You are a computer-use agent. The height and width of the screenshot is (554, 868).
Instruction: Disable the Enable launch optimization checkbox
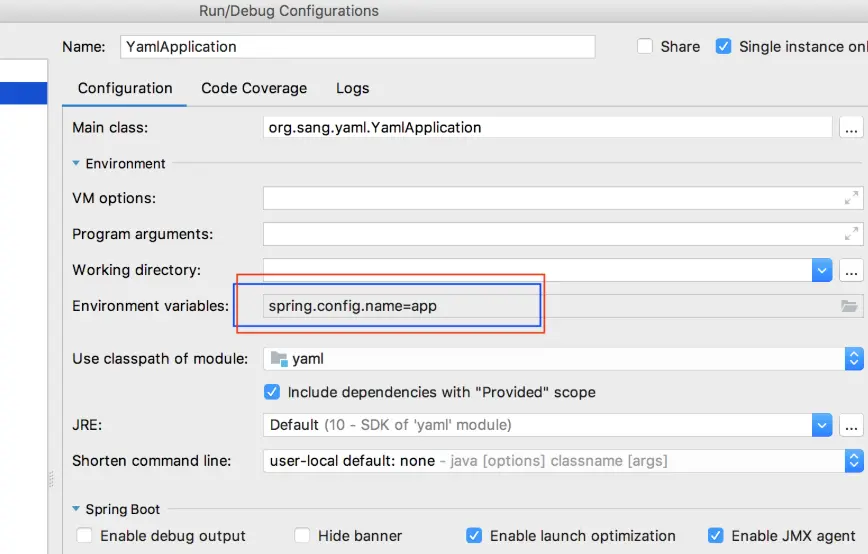click(x=474, y=535)
